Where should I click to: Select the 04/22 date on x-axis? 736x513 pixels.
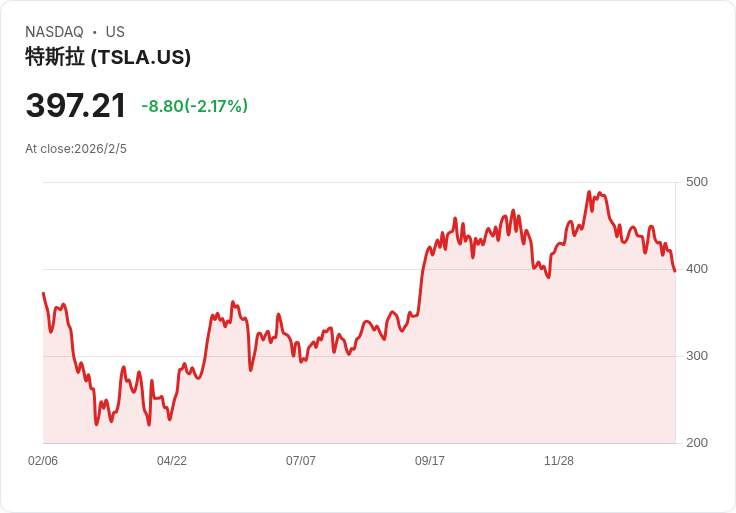click(172, 461)
